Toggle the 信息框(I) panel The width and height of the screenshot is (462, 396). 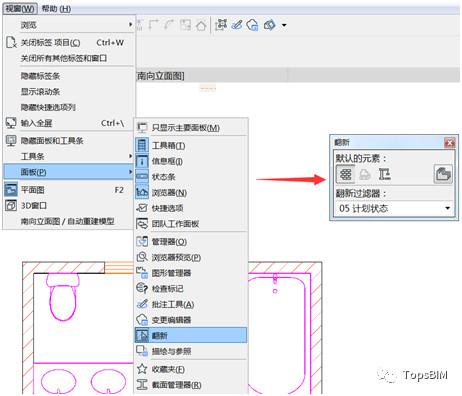[x=191, y=161]
